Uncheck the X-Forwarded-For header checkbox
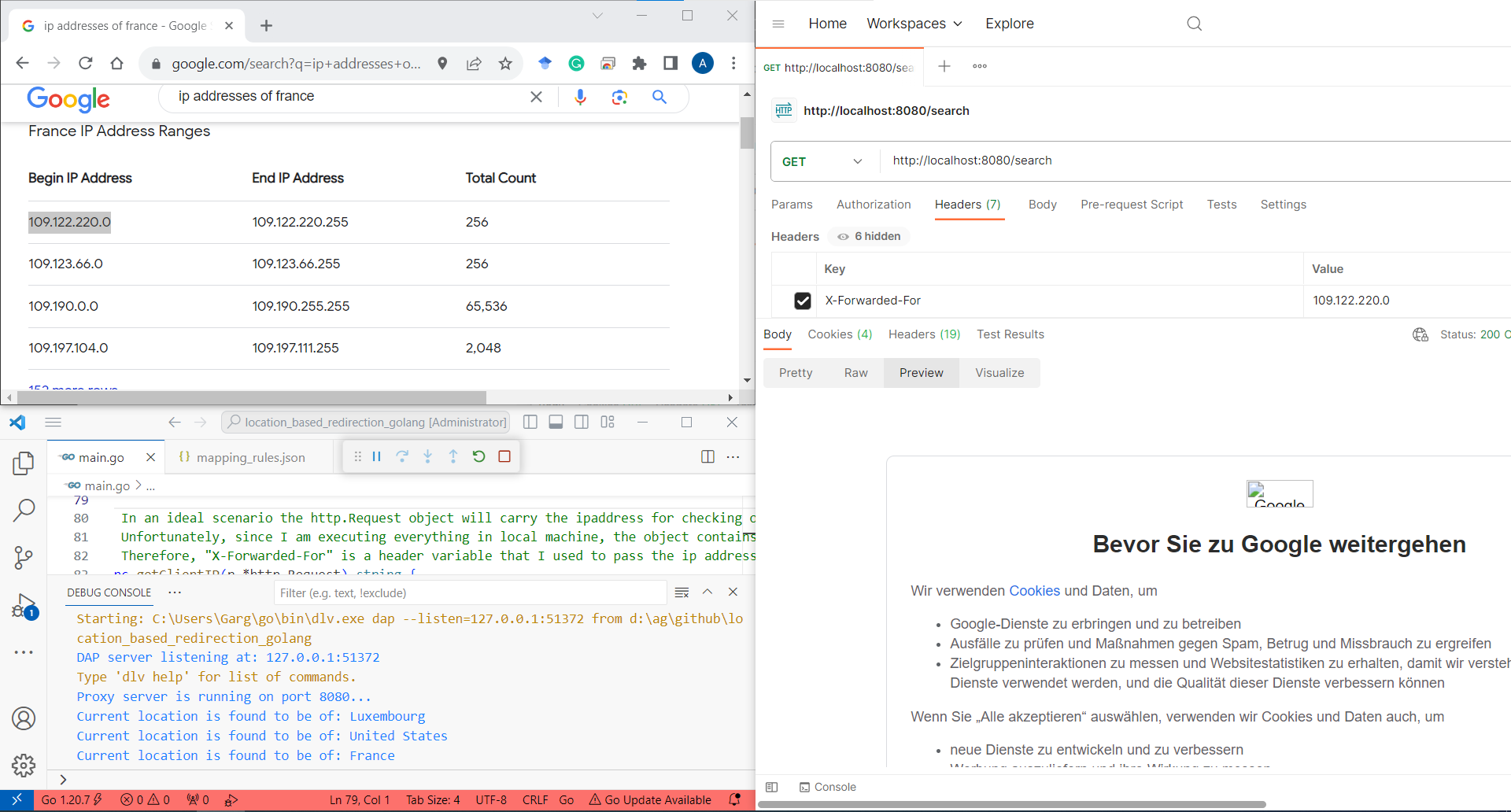 click(x=802, y=301)
